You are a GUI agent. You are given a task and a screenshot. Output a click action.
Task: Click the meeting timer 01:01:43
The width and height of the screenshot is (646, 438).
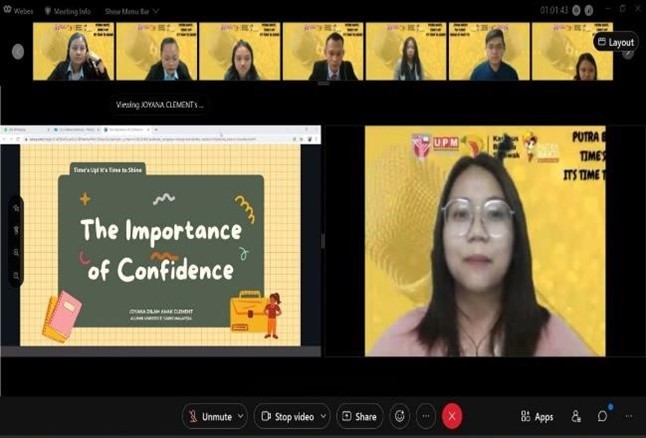coord(554,10)
